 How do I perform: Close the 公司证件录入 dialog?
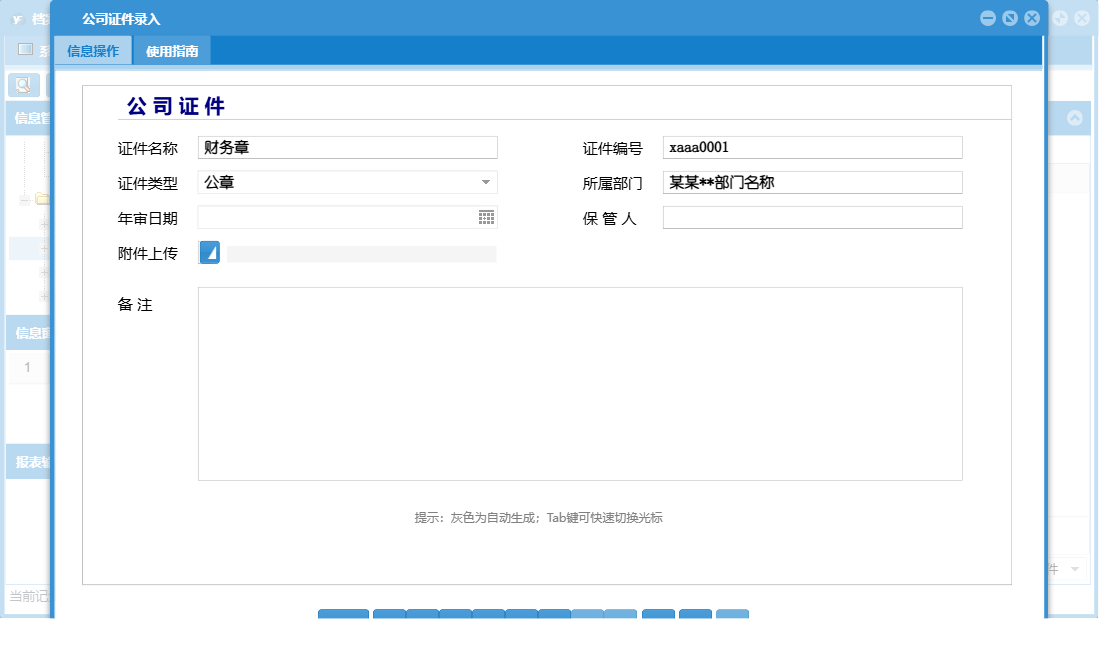point(1032,17)
